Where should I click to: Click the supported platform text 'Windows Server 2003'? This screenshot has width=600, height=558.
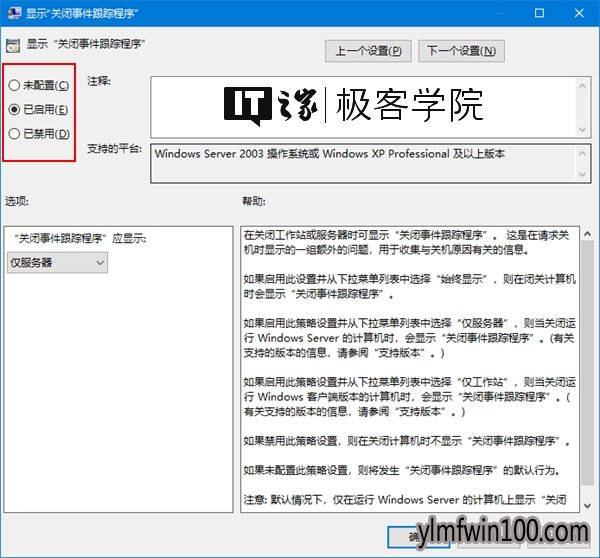[209, 154]
